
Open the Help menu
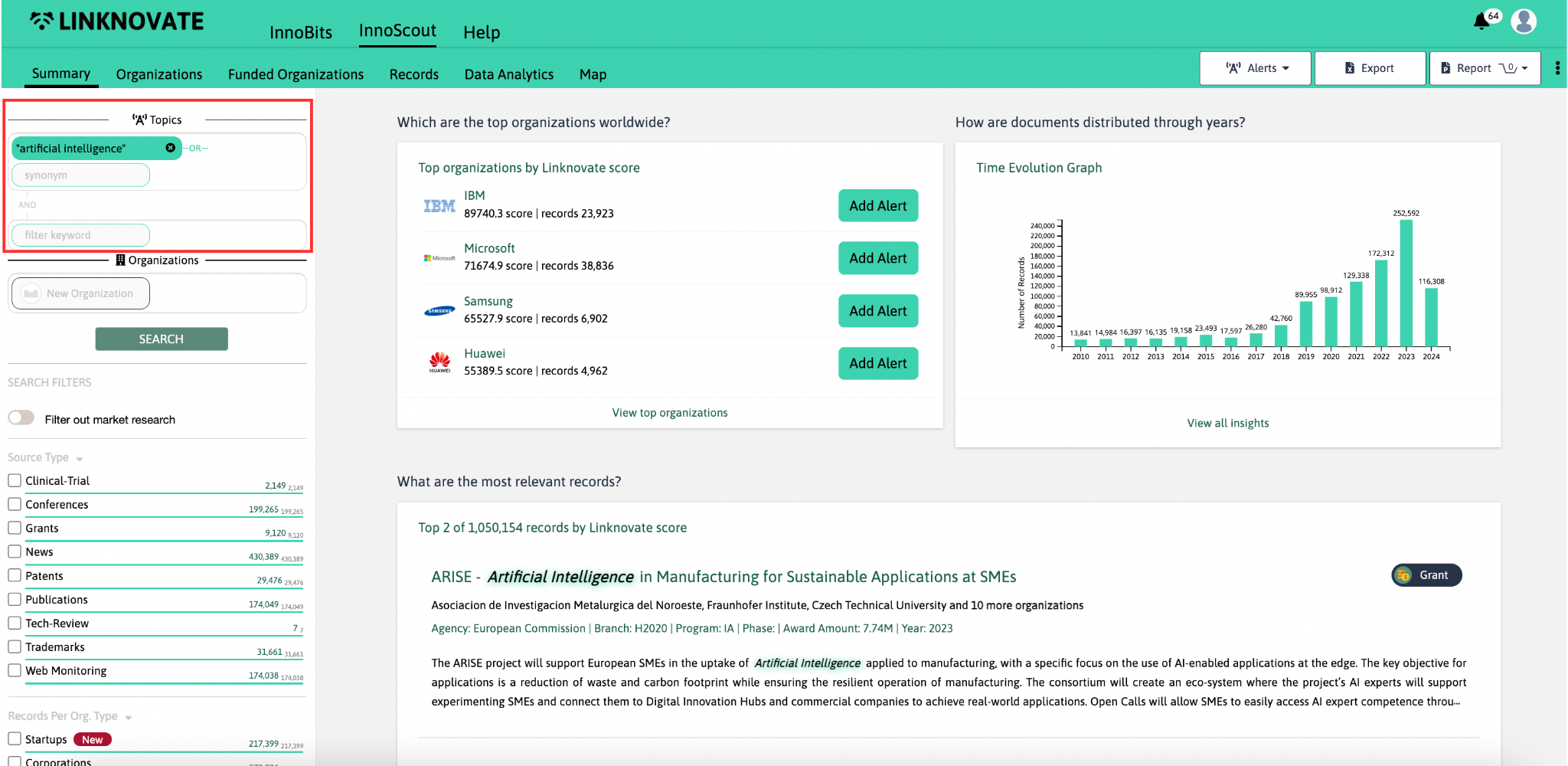pyautogui.click(x=482, y=32)
